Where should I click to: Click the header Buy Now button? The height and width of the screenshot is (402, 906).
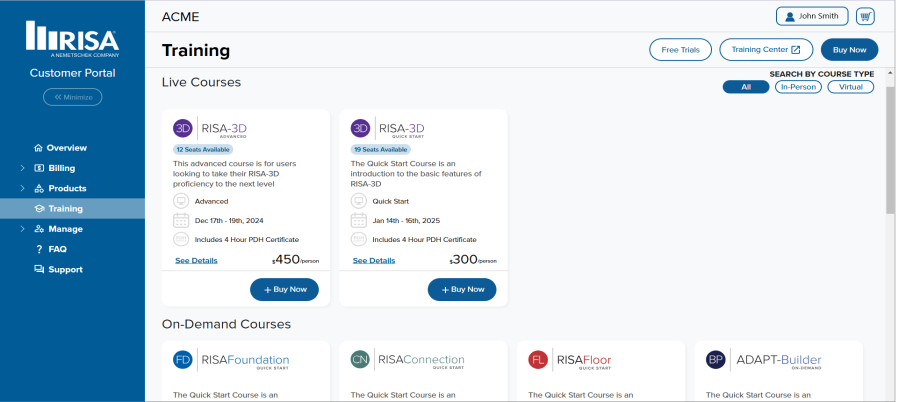pyautogui.click(x=849, y=50)
